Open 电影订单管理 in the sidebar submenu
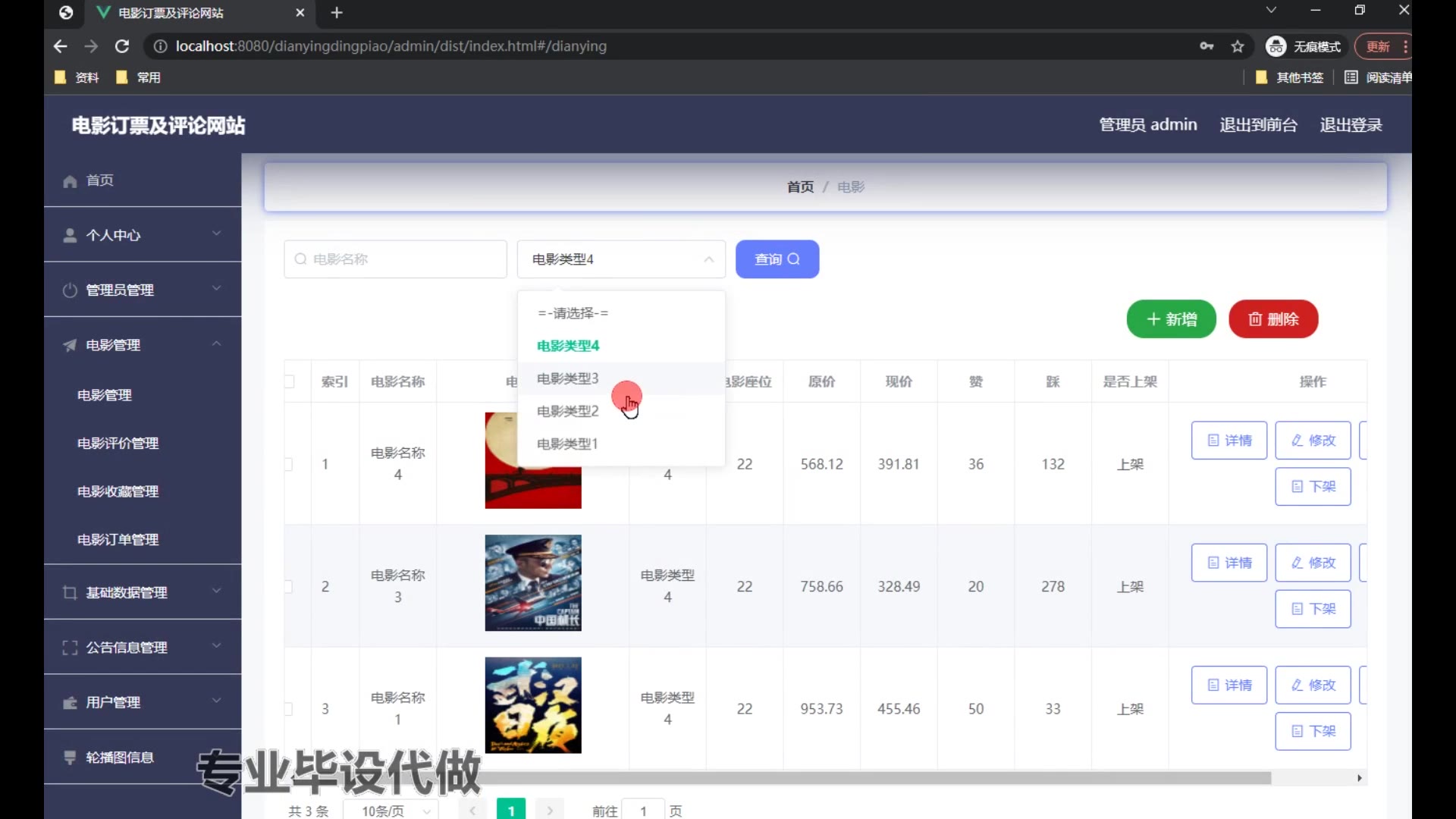 click(x=118, y=540)
